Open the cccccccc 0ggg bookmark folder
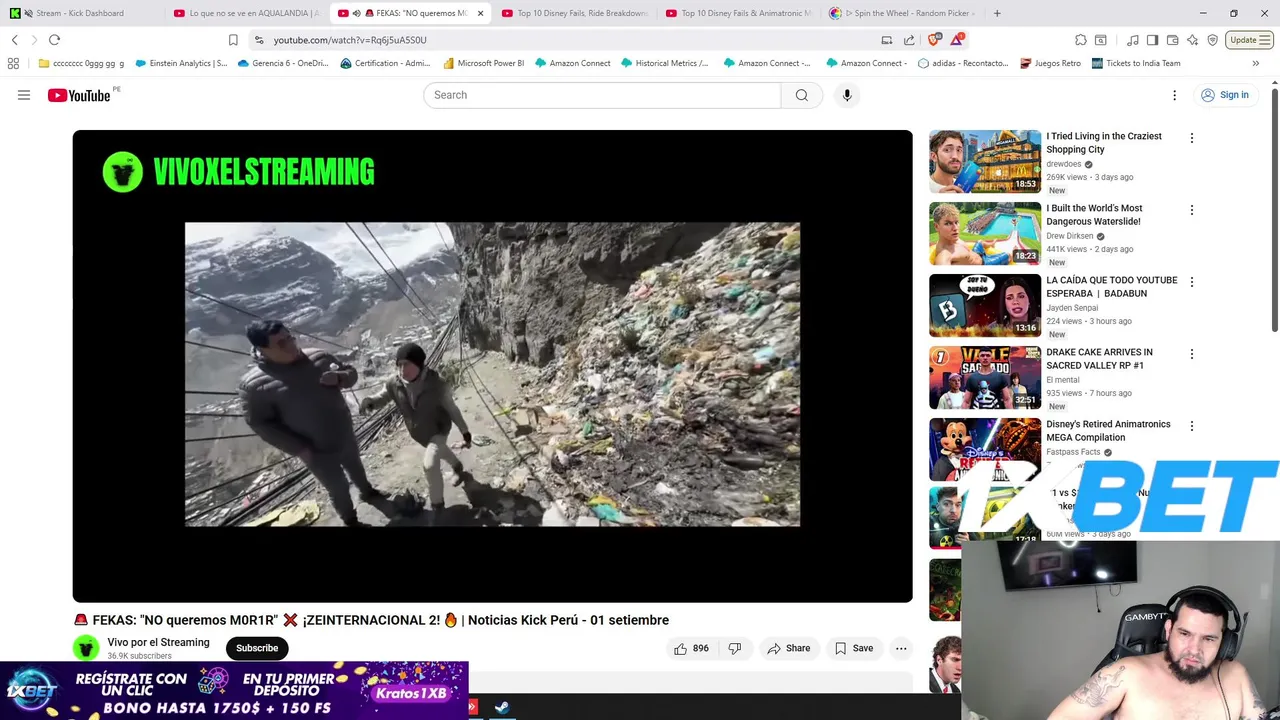 81,63
